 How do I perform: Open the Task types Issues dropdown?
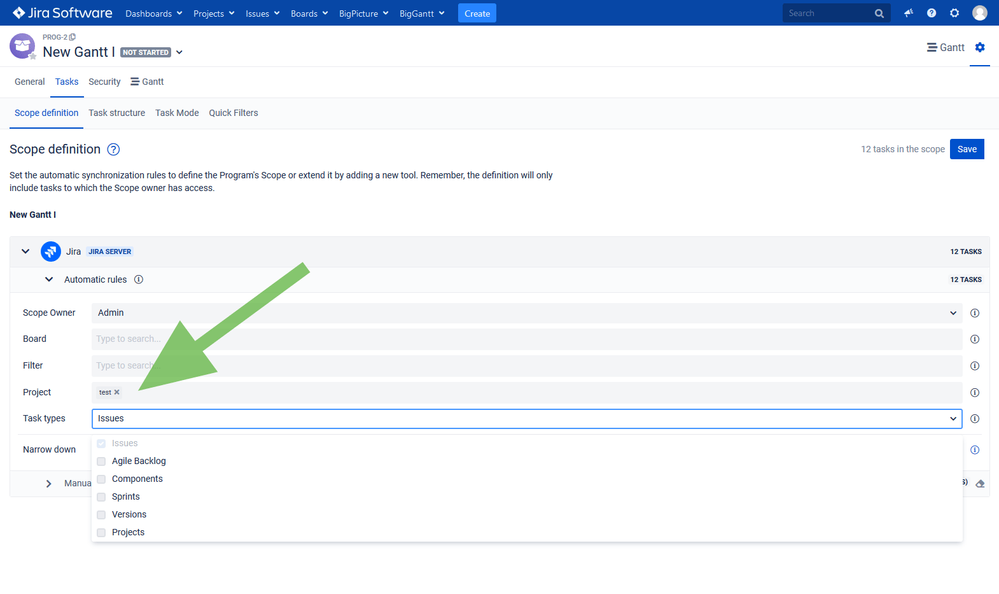click(x=527, y=419)
